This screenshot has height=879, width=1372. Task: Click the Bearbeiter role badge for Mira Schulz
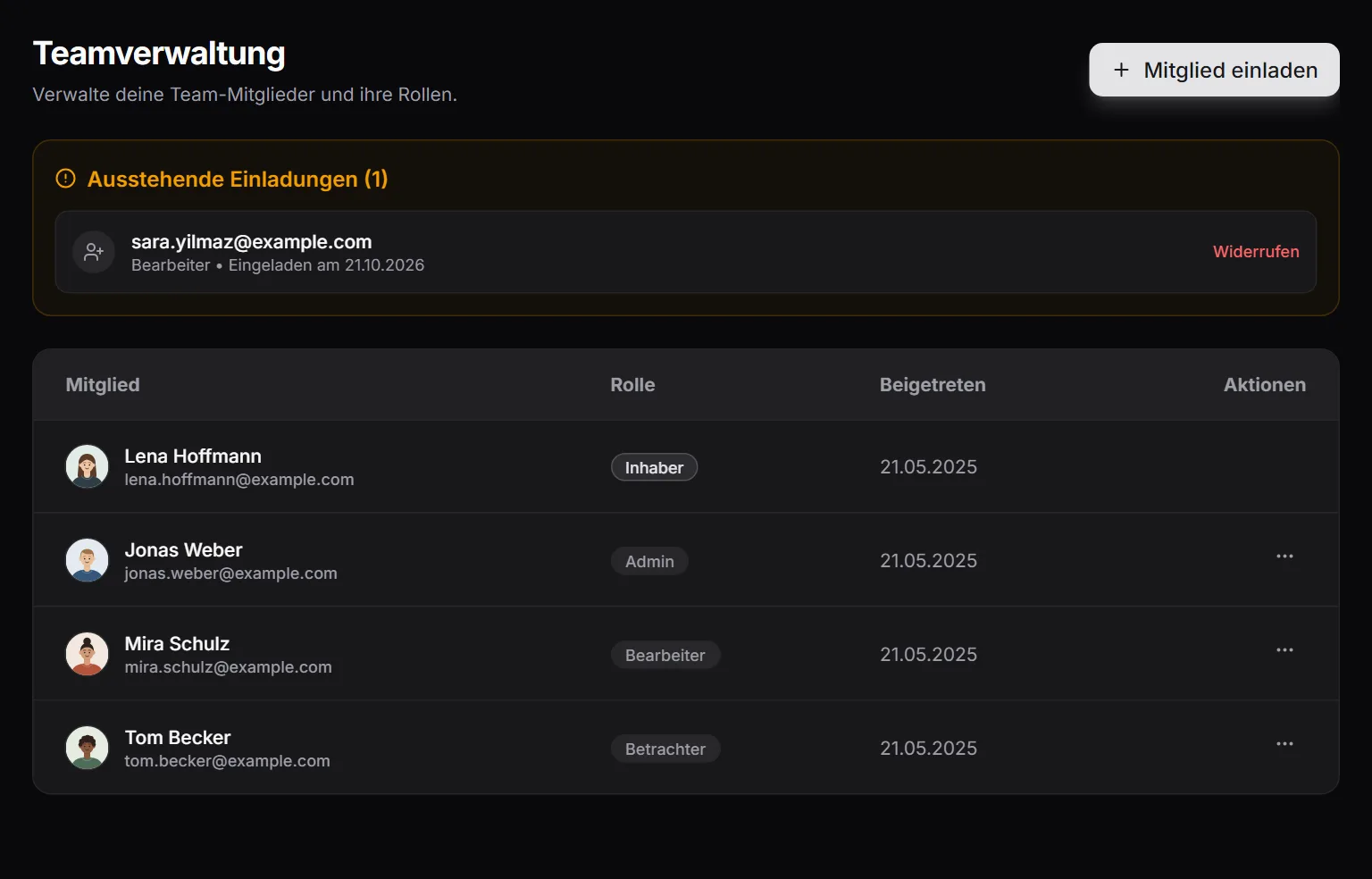coord(665,655)
